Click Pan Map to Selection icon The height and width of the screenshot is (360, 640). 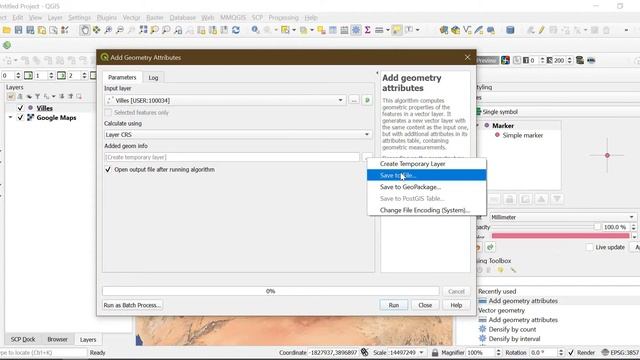(96, 30)
